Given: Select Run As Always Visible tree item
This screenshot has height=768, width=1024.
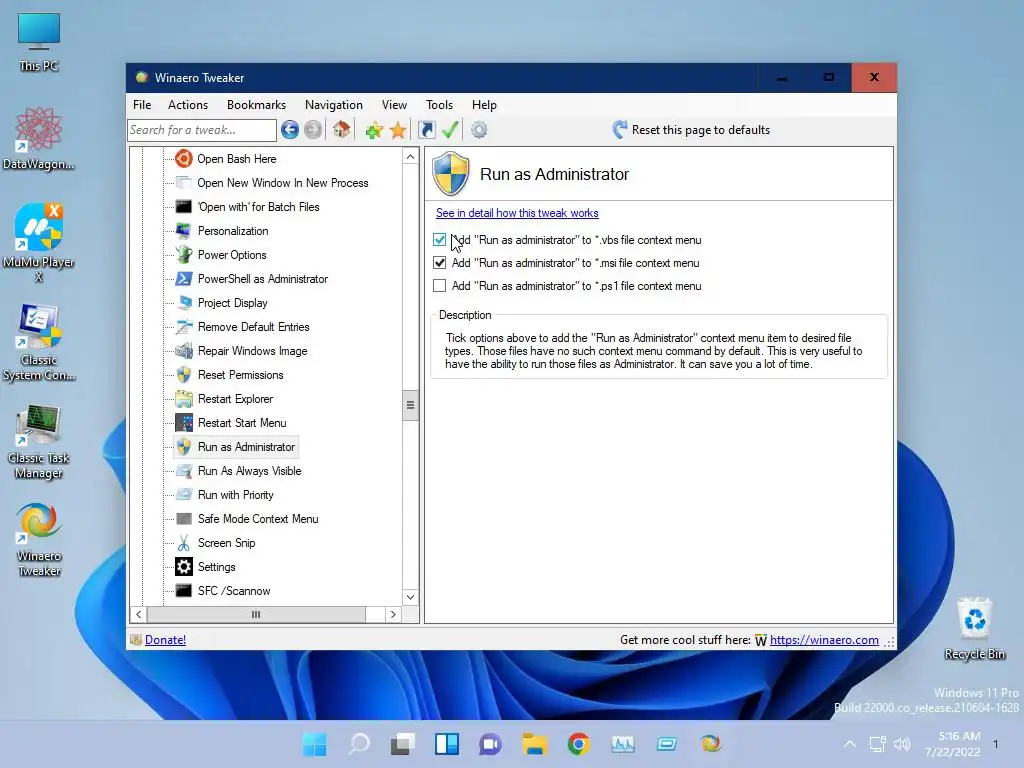Looking at the screenshot, I should coord(249,471).
